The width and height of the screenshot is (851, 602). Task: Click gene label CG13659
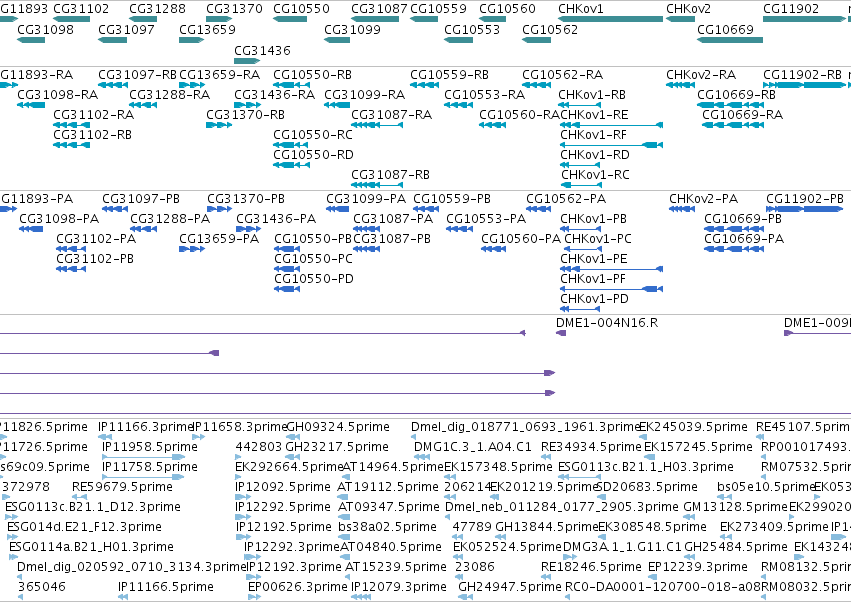pyautogui.click(x=207, y=29)
